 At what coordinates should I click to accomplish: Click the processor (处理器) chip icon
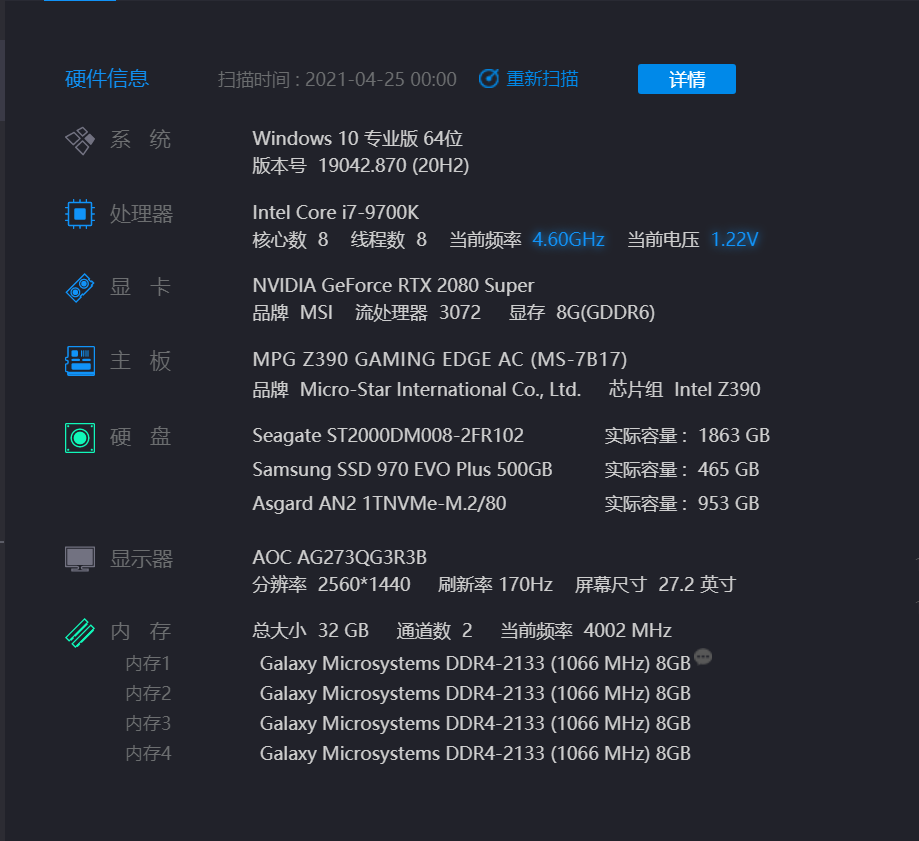(x=80, y=214)
